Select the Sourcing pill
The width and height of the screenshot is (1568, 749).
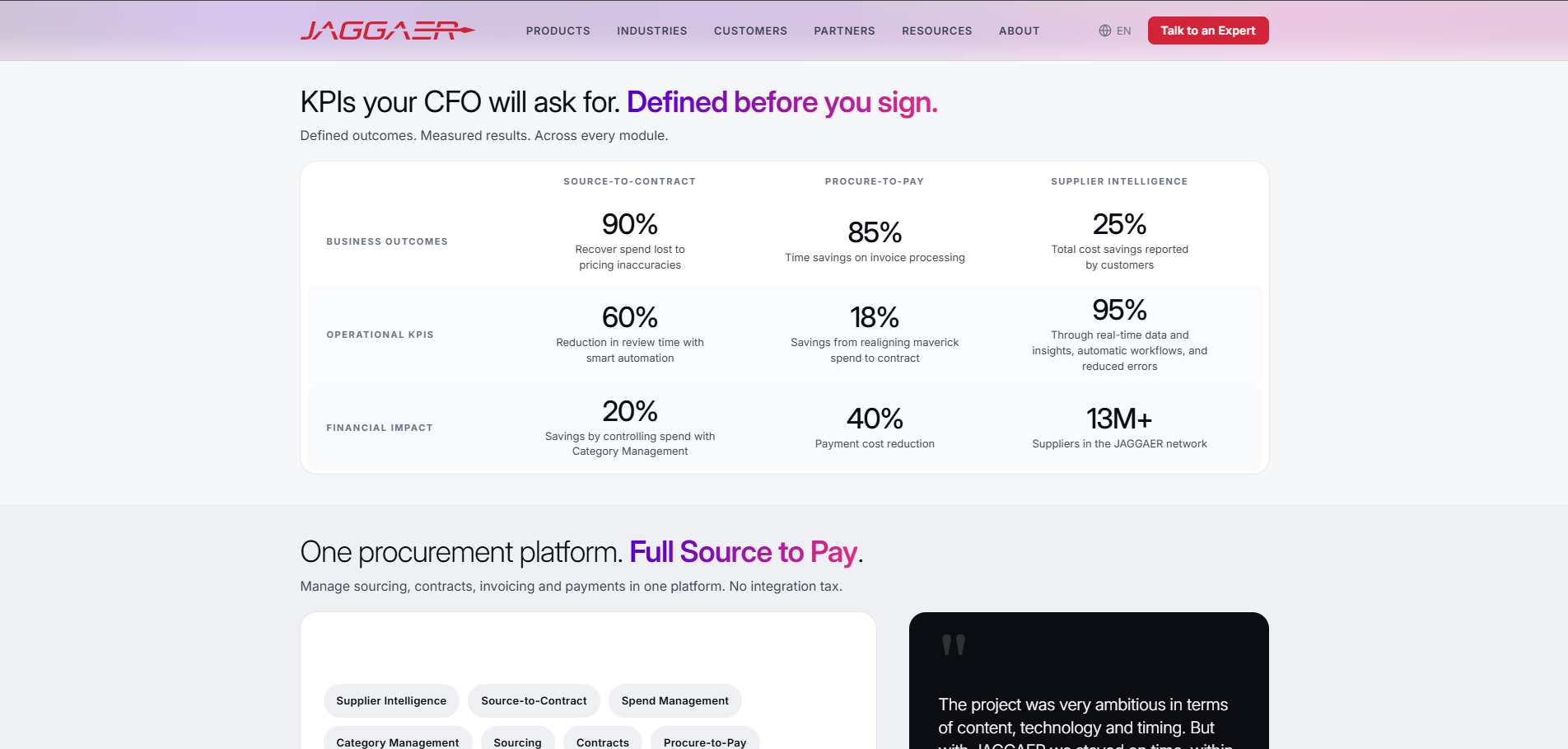pyautogui.click(x=518, y=742)
